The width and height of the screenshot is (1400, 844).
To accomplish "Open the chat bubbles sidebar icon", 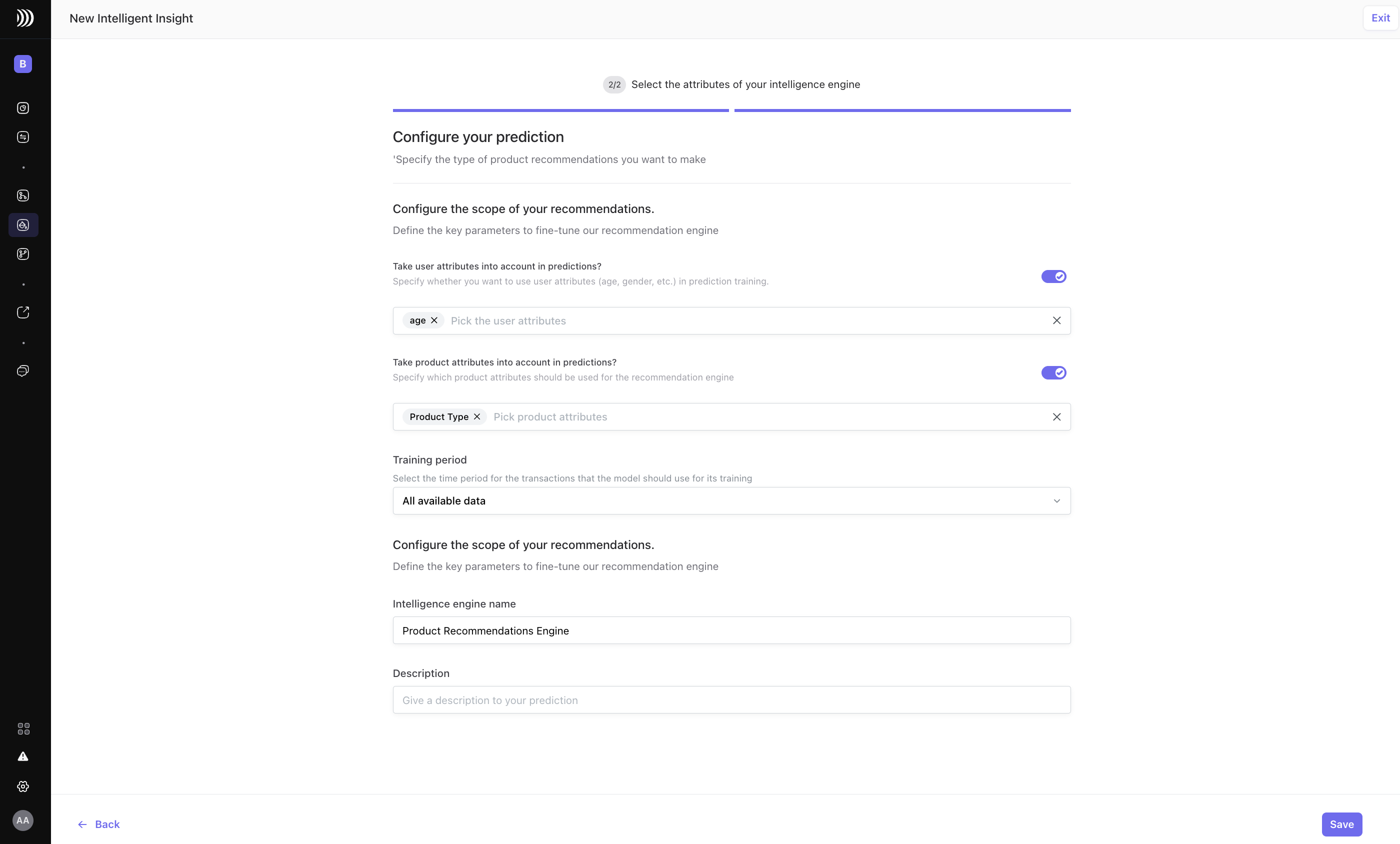I will (x=22, y=371).
